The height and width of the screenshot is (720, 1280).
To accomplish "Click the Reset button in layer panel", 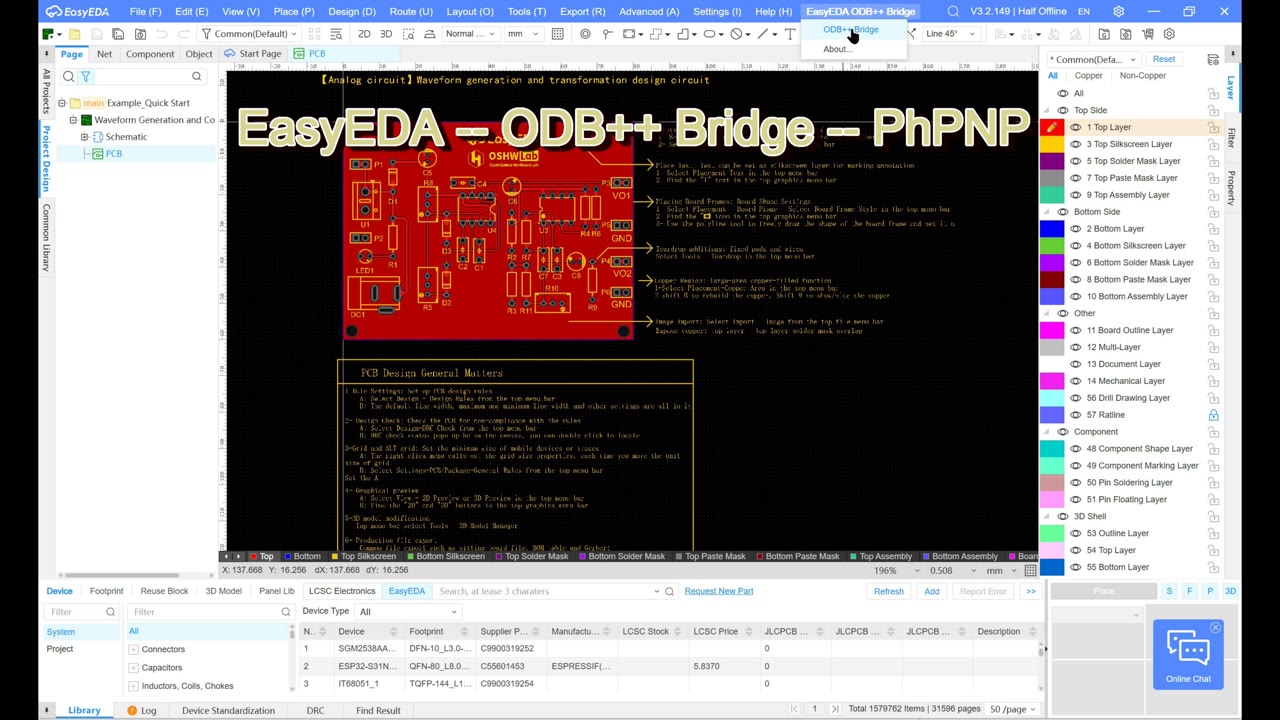I will (1163, 59).
